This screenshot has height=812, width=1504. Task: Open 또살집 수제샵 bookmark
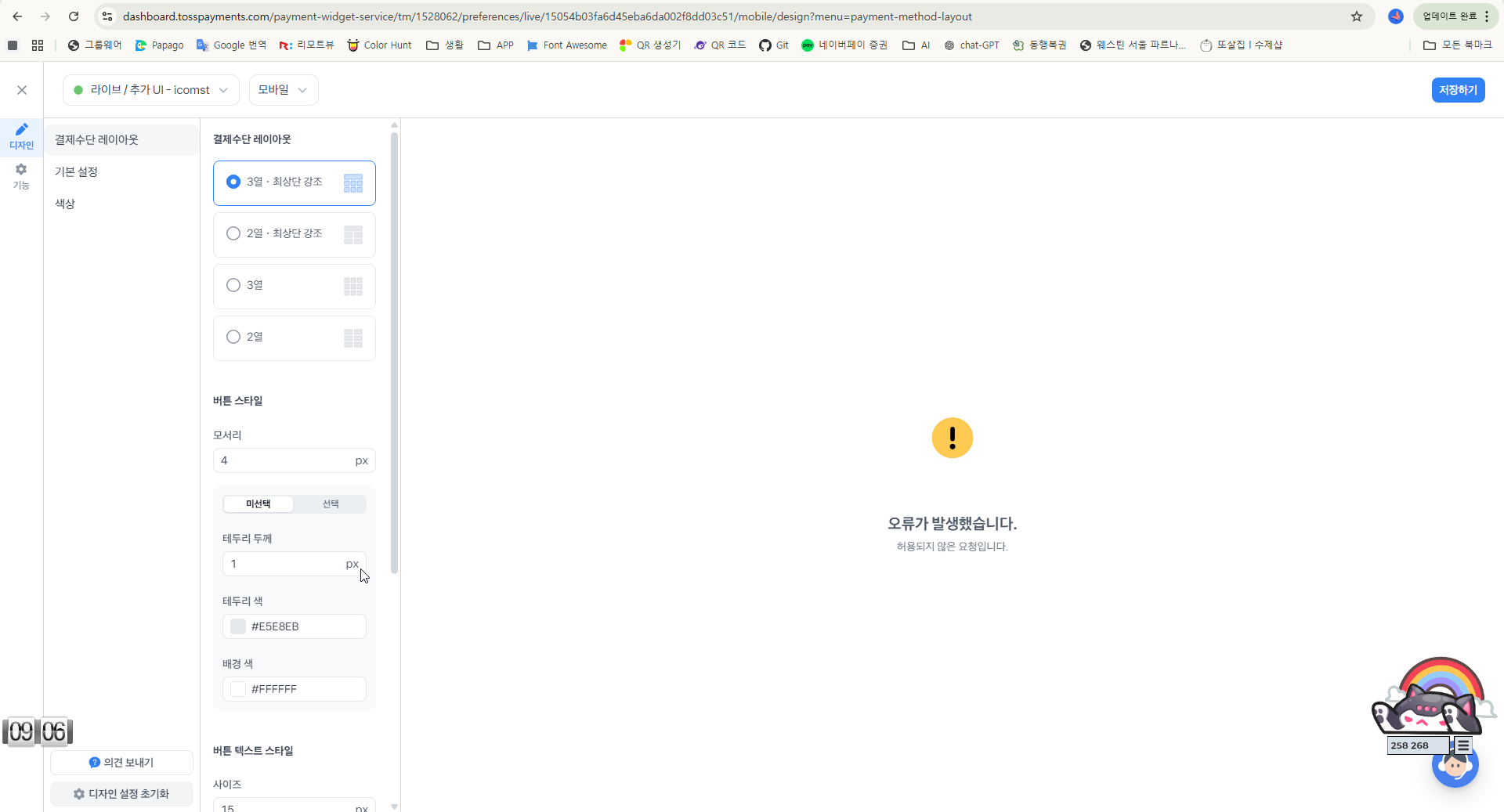tap(1242, 45)
